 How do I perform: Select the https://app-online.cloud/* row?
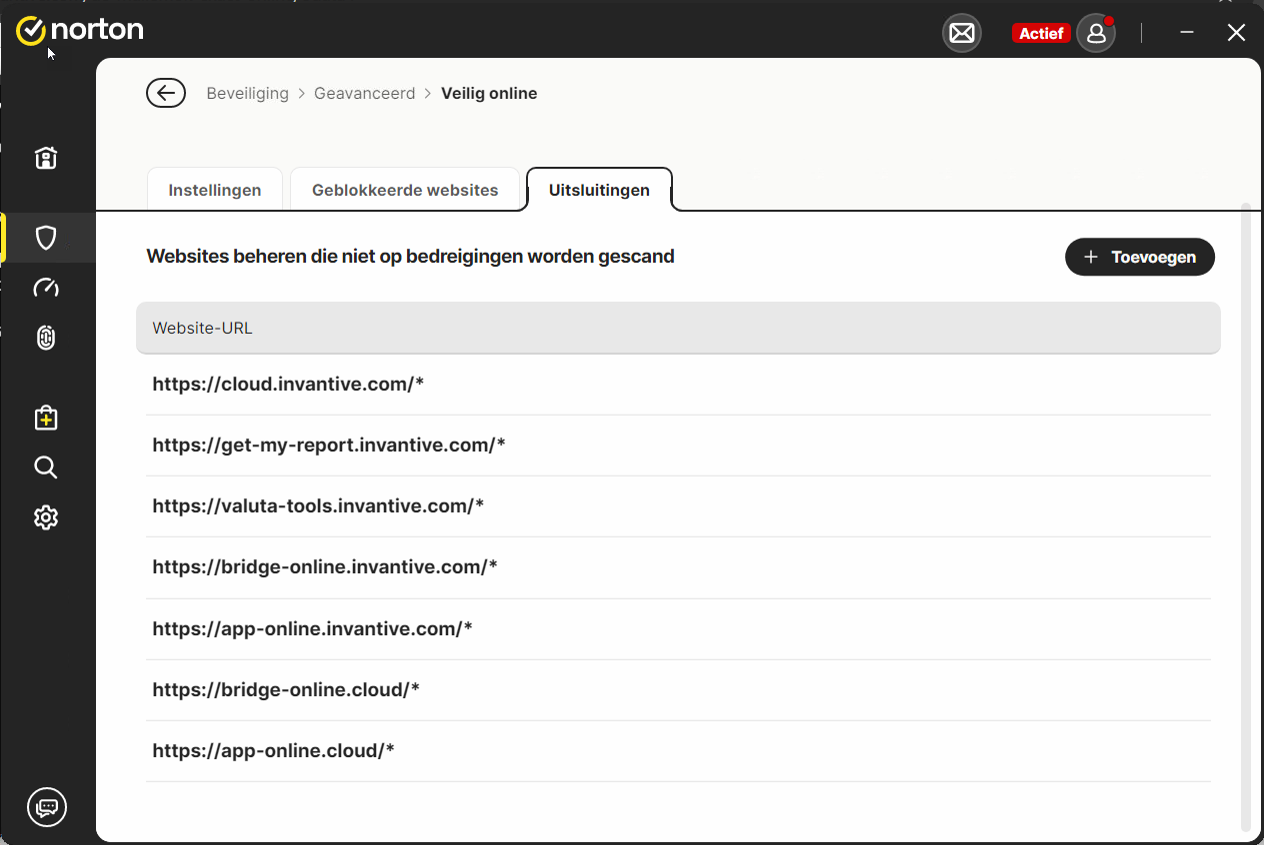click(x=678, y=751)
